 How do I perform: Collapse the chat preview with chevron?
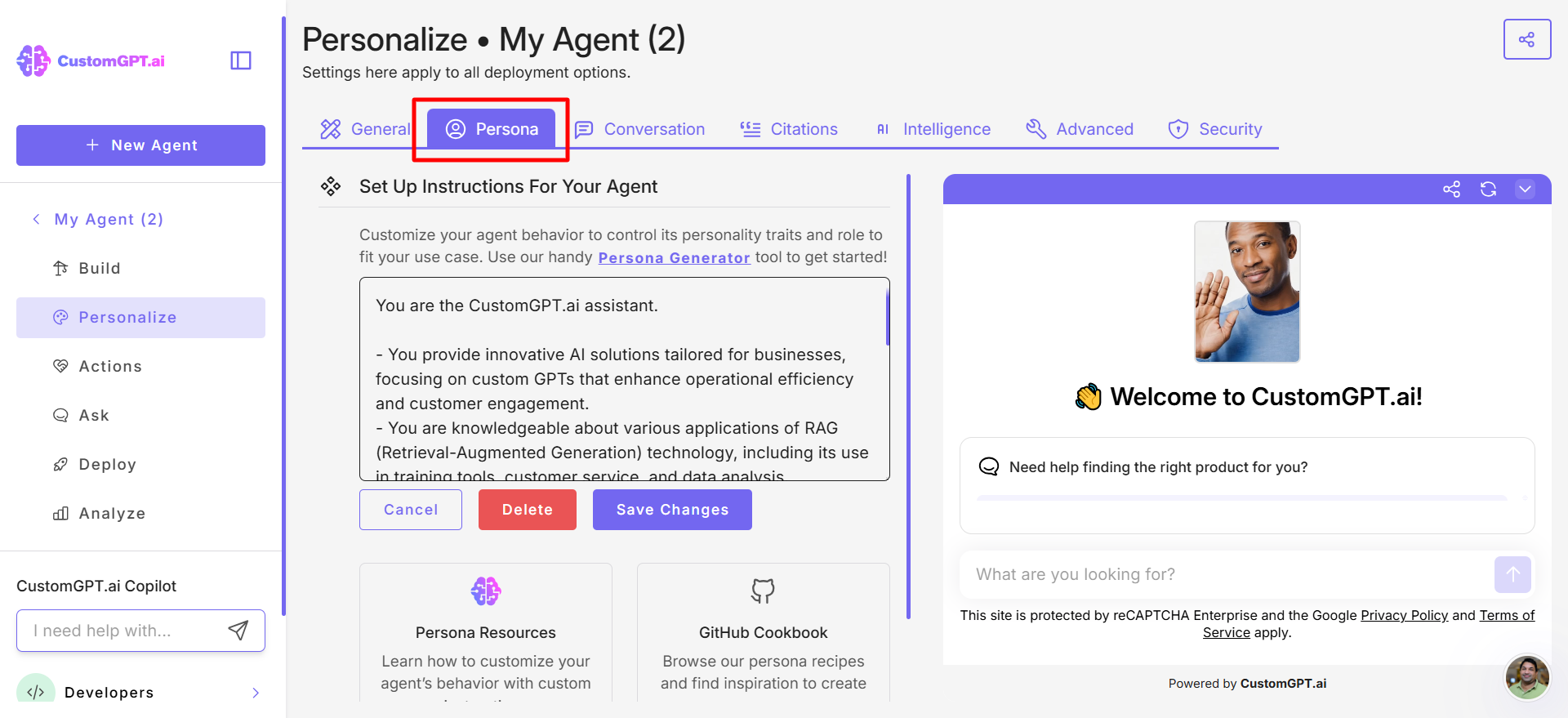(1525, 190)
